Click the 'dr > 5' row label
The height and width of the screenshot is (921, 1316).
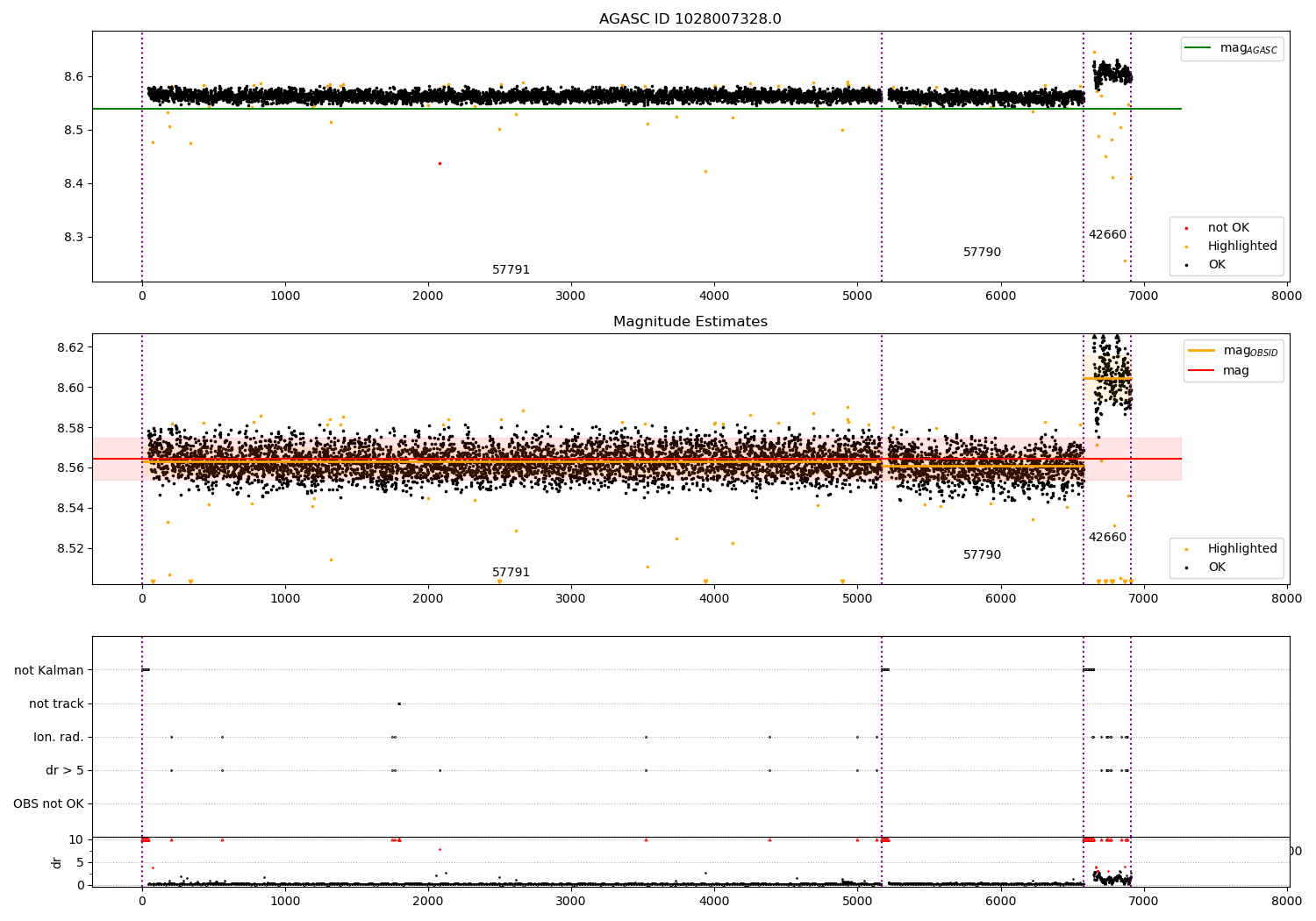[65, 770]
